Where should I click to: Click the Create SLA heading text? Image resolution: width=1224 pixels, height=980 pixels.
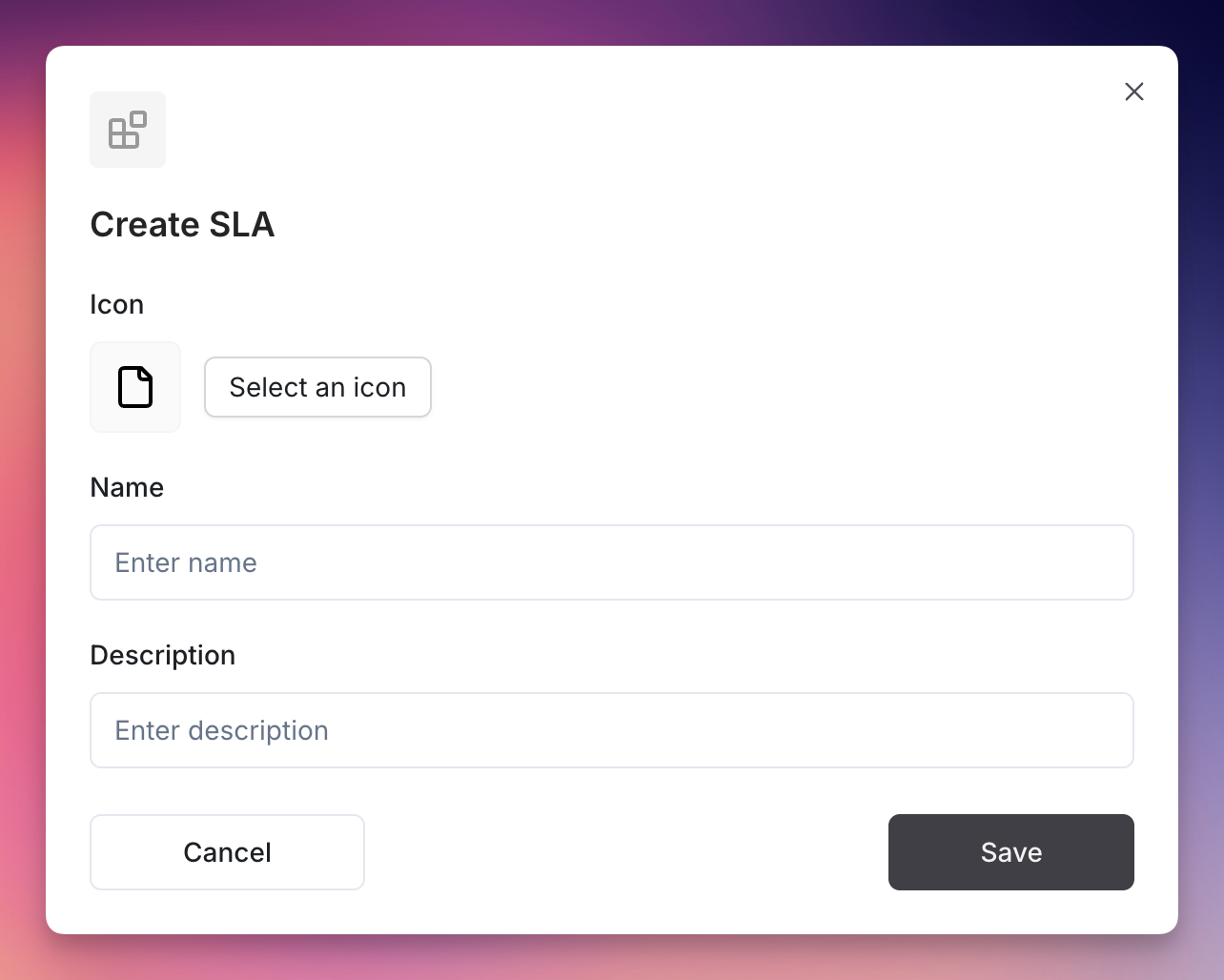[182, 225]
